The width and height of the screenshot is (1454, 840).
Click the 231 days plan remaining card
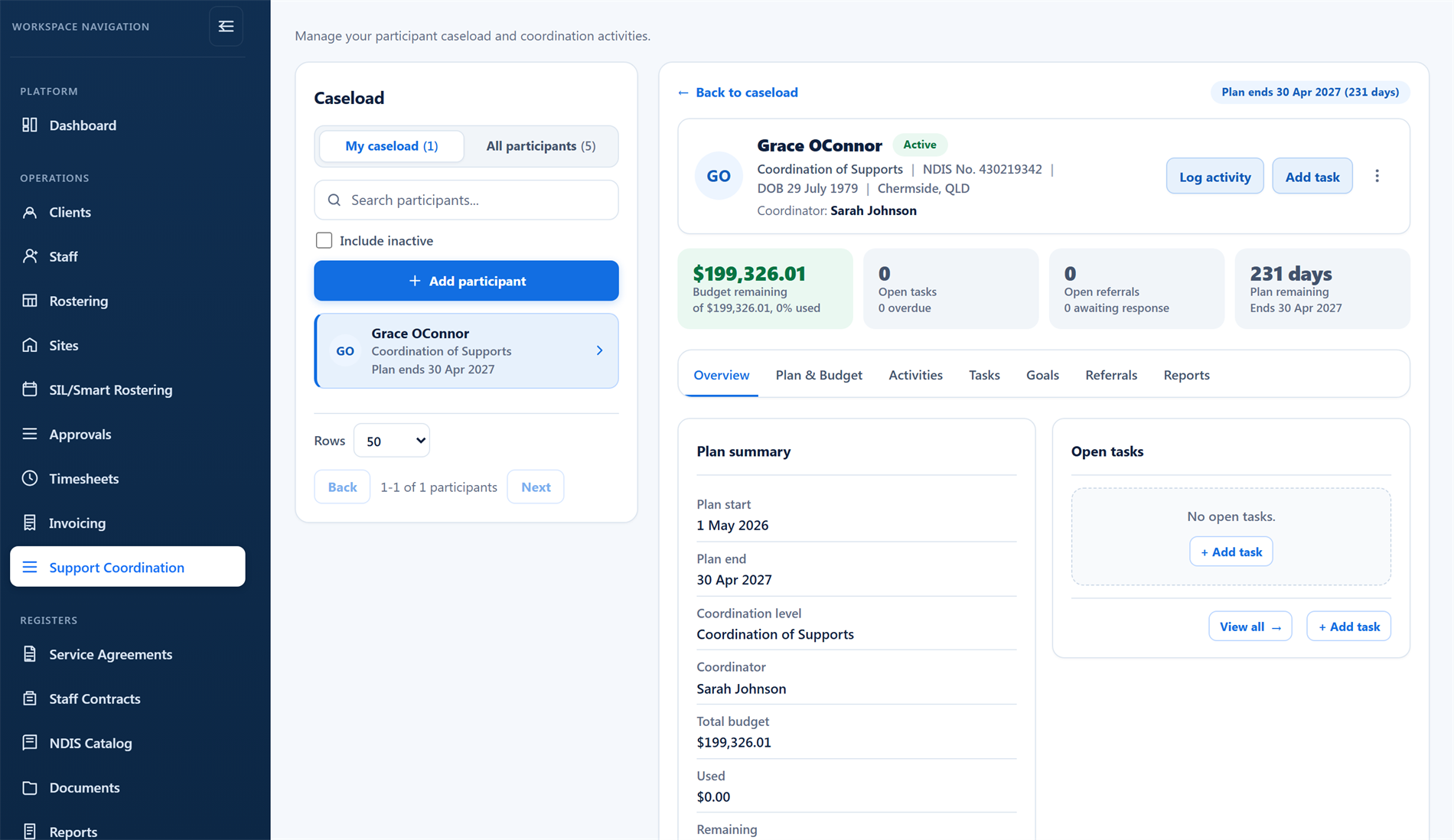1322,288
